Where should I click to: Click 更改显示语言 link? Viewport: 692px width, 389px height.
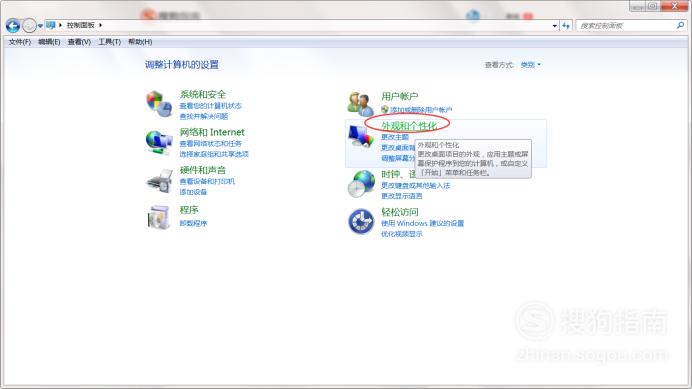[x=402, y=196]
